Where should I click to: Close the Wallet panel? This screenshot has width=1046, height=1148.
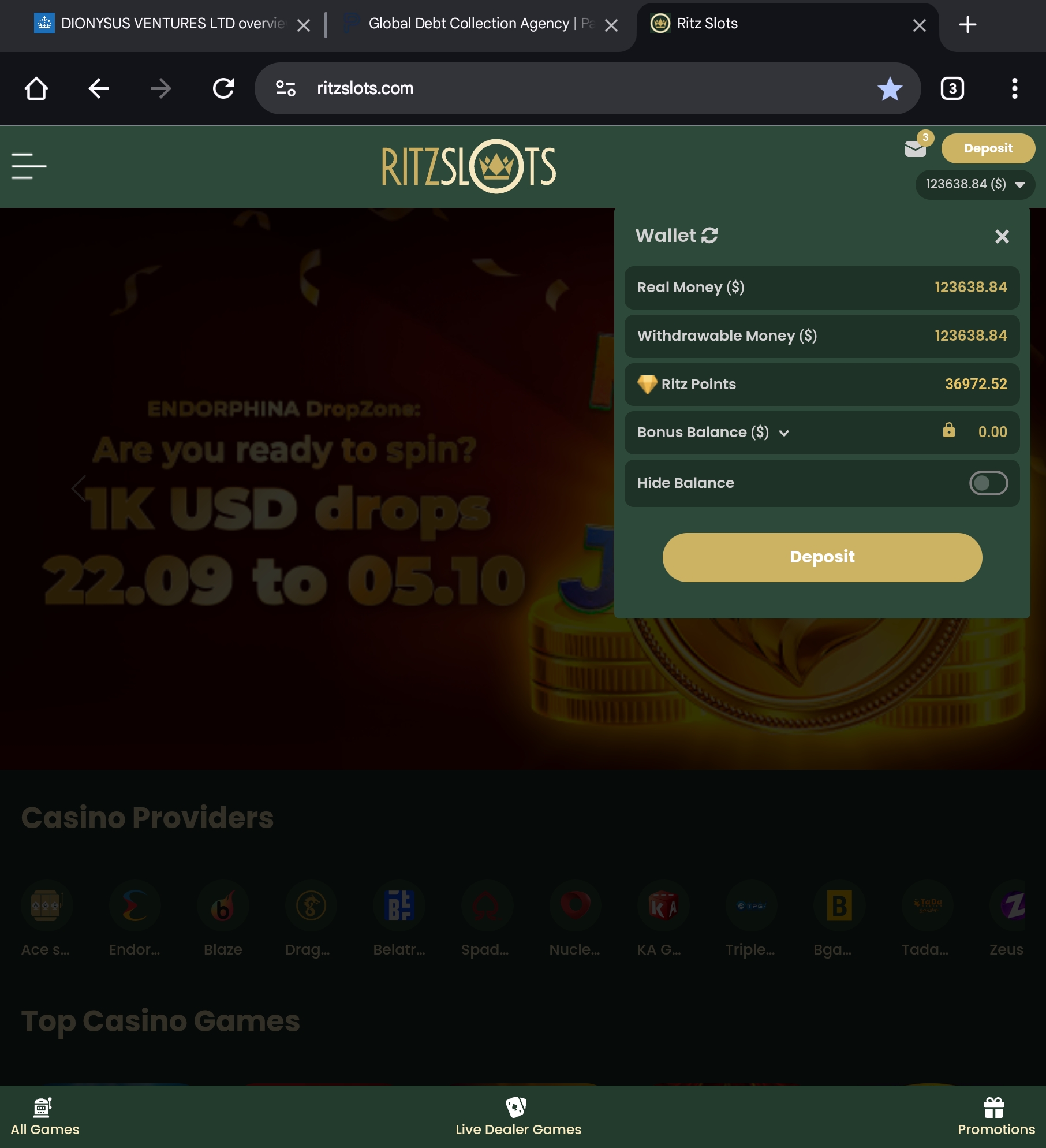point(1002,236)
